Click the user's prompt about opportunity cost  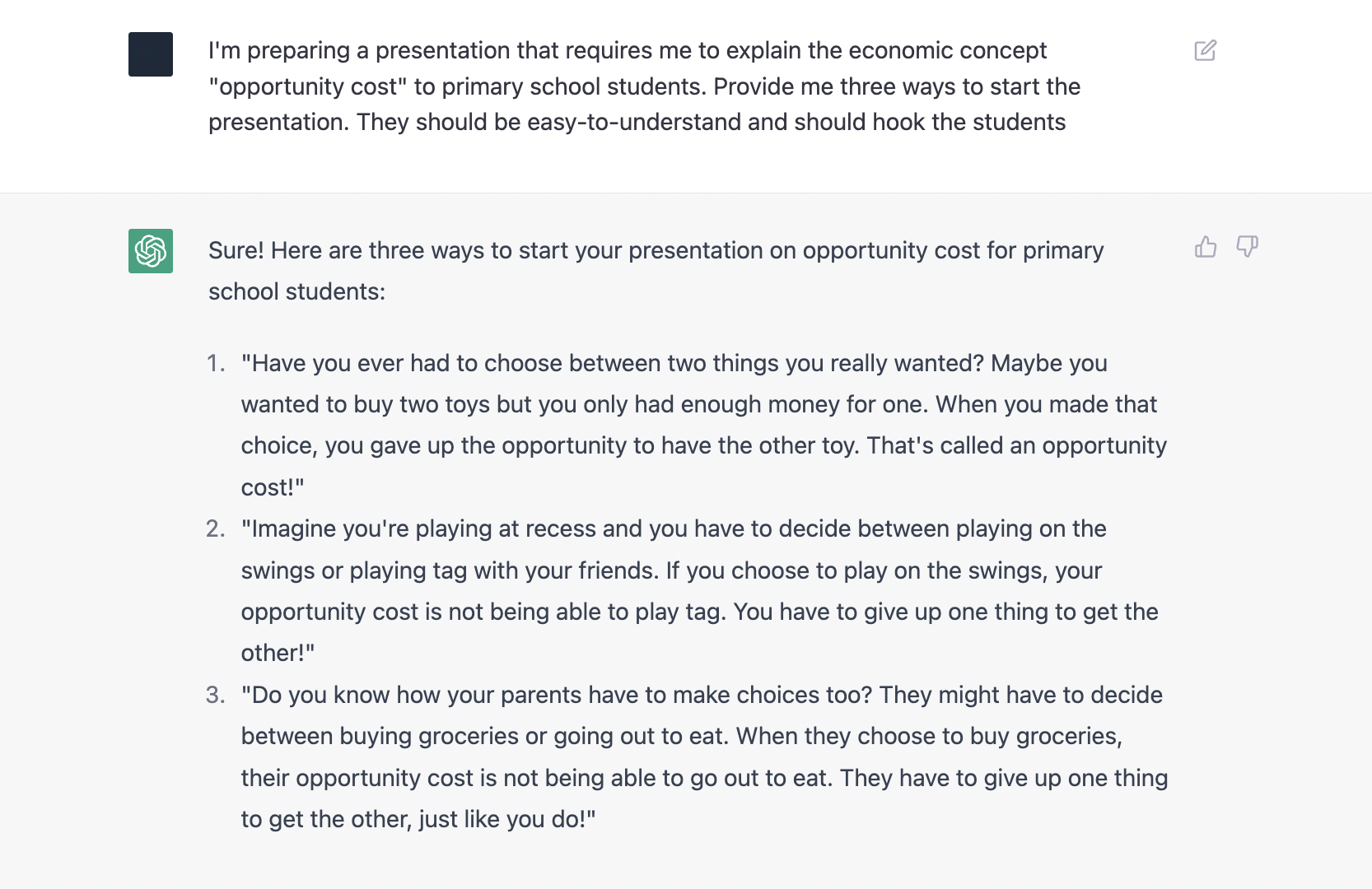click(644, 86)
